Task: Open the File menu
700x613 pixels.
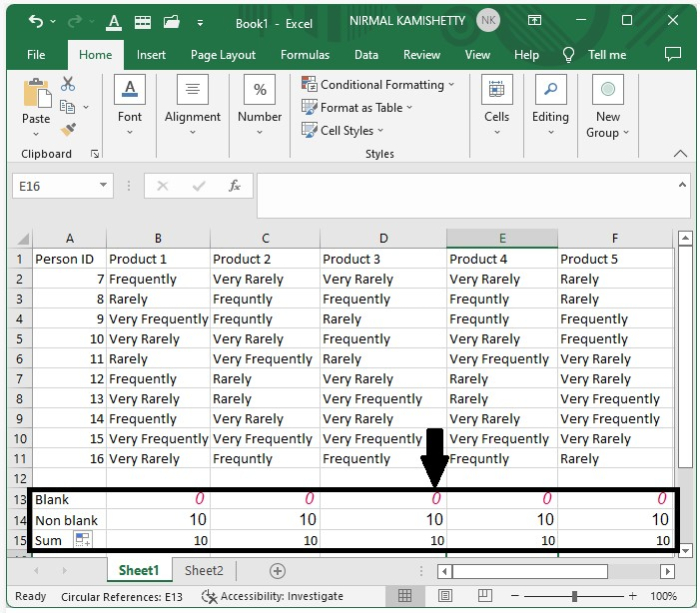Action: tap(36, 55)
